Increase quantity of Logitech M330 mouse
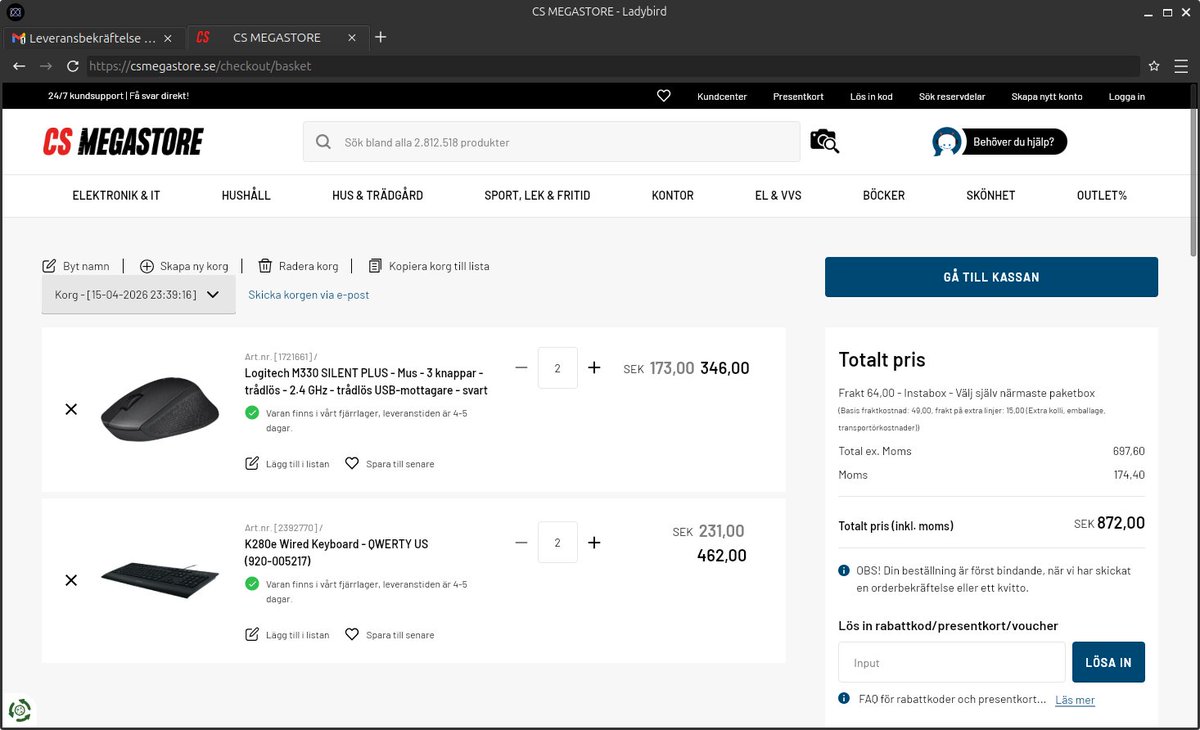Viewport: 1200px width, 730px height. pyautogui.click(x=594, y=368)
